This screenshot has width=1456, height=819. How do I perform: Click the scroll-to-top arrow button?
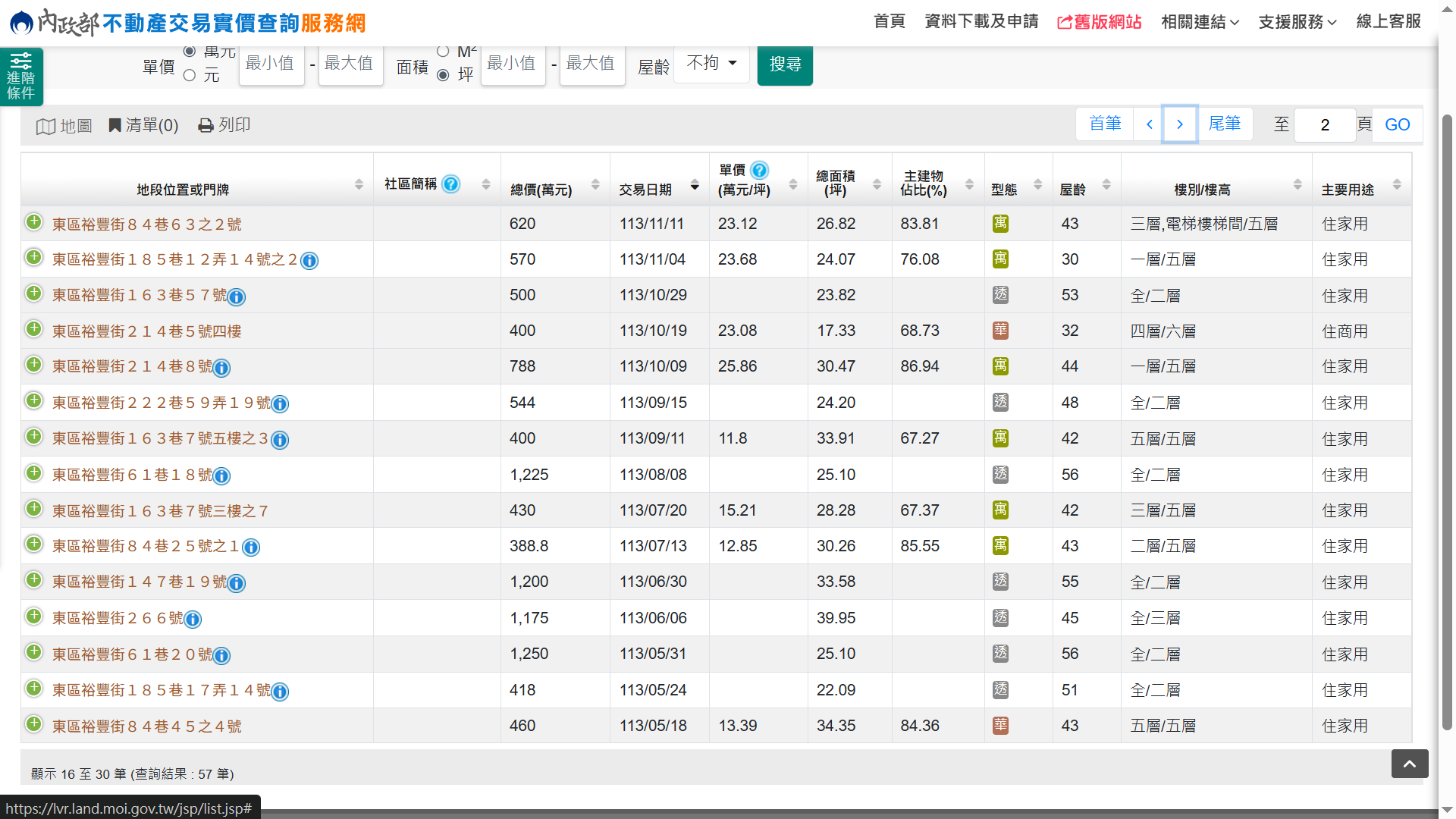coord(1410,764)
